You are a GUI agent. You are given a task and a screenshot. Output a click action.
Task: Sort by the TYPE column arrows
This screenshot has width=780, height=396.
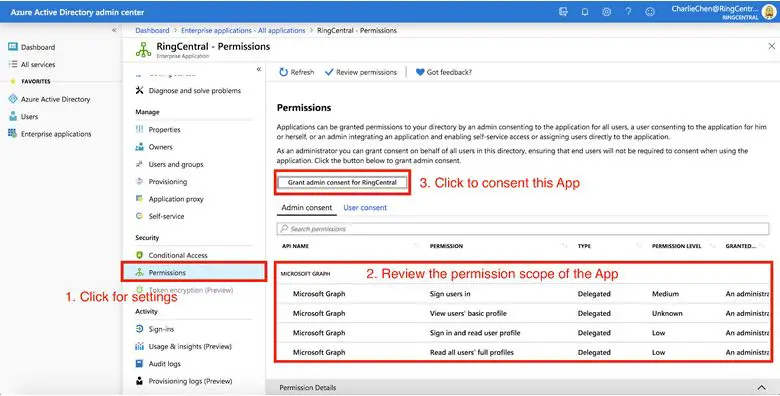coord(639,246)
